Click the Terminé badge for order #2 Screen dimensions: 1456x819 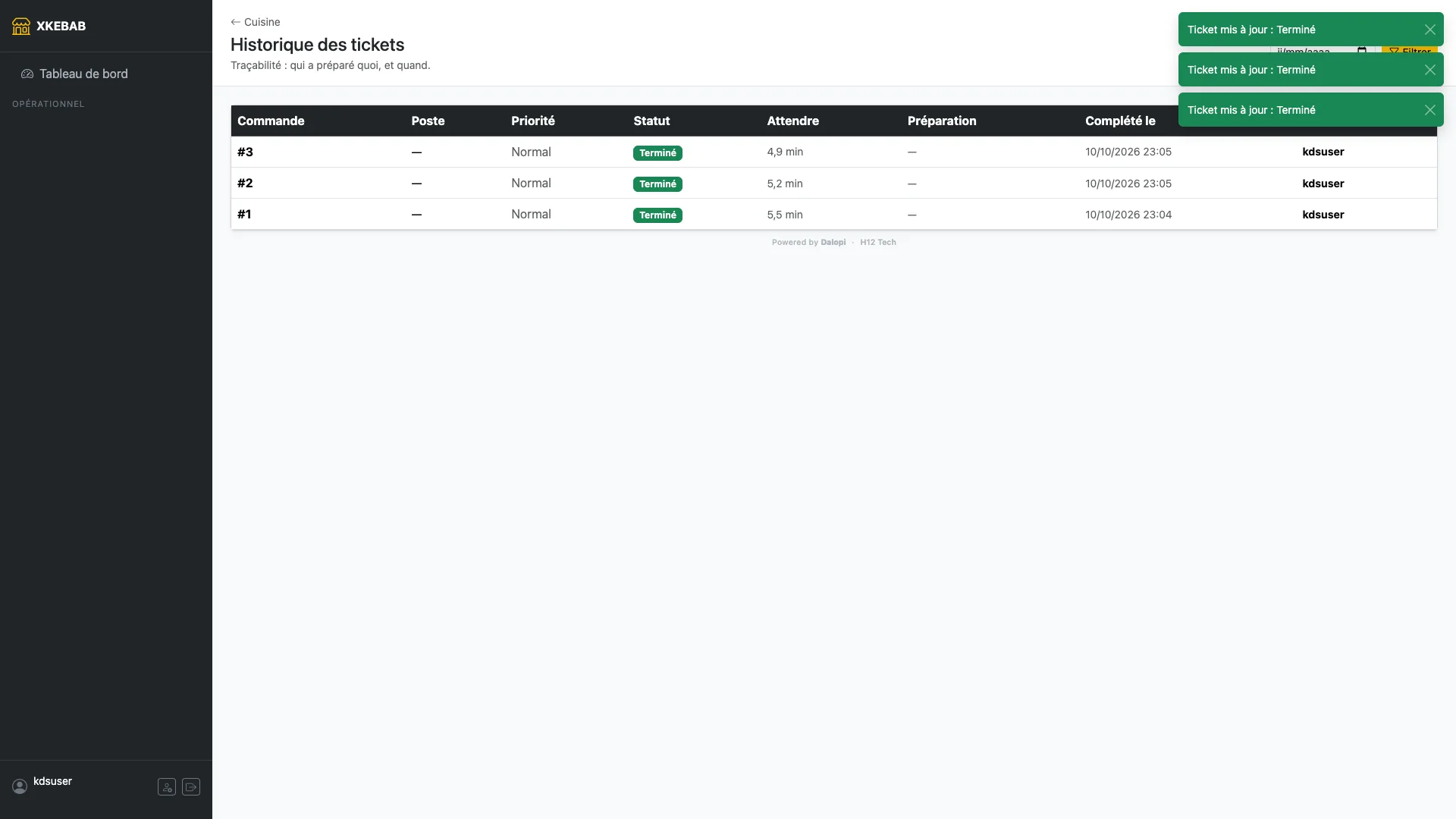[x=657, y=184]
